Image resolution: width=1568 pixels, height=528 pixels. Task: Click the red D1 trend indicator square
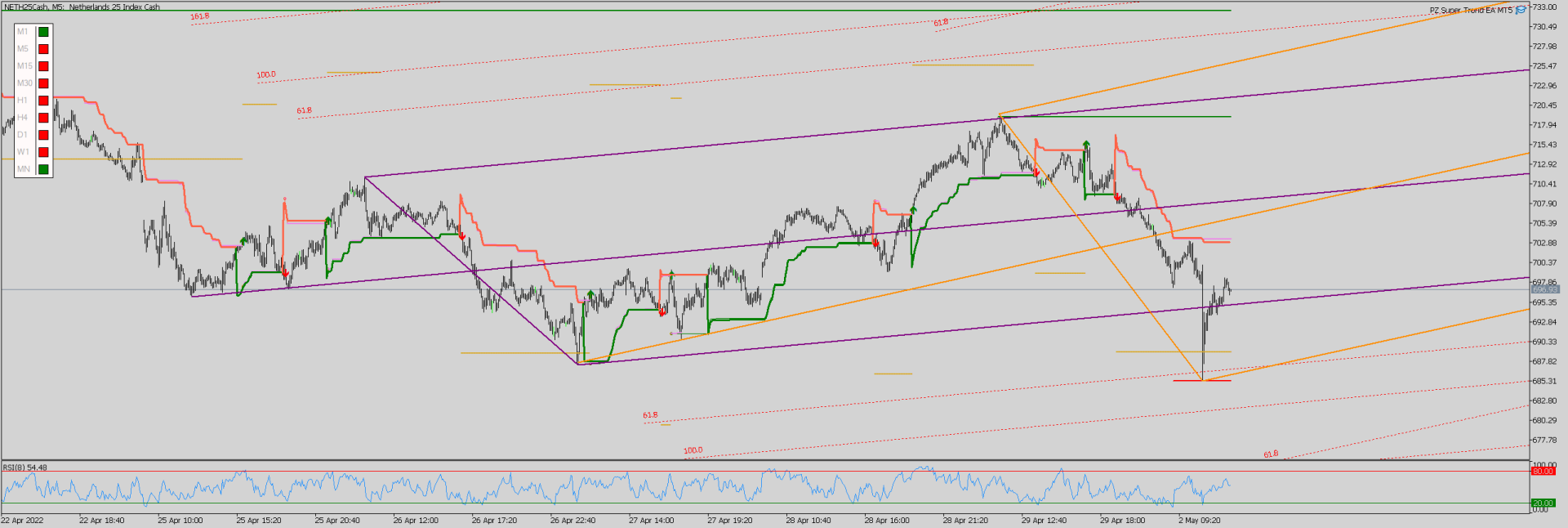pos(43,135)
